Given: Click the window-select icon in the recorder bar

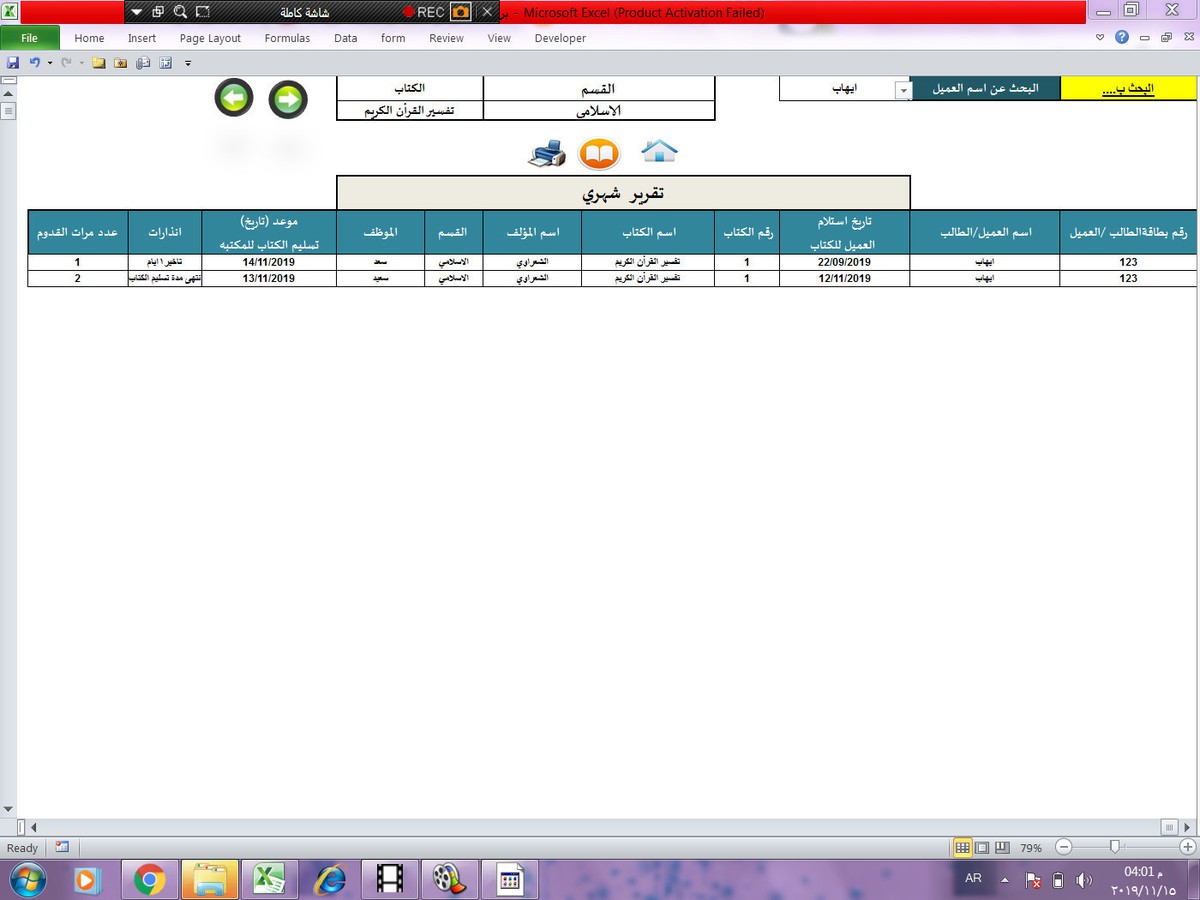Looking at the screenshot, I should point(158,12).
